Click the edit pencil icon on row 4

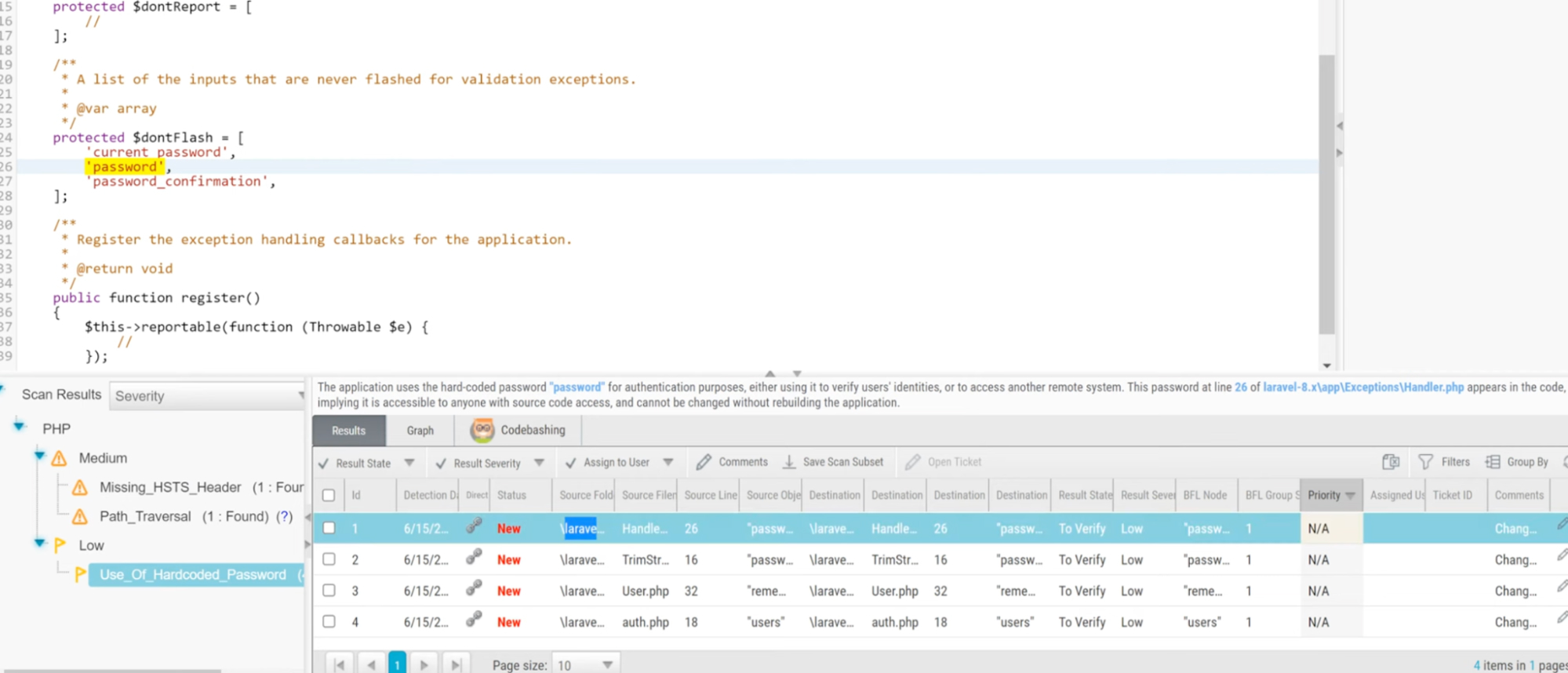[1562, 618]
